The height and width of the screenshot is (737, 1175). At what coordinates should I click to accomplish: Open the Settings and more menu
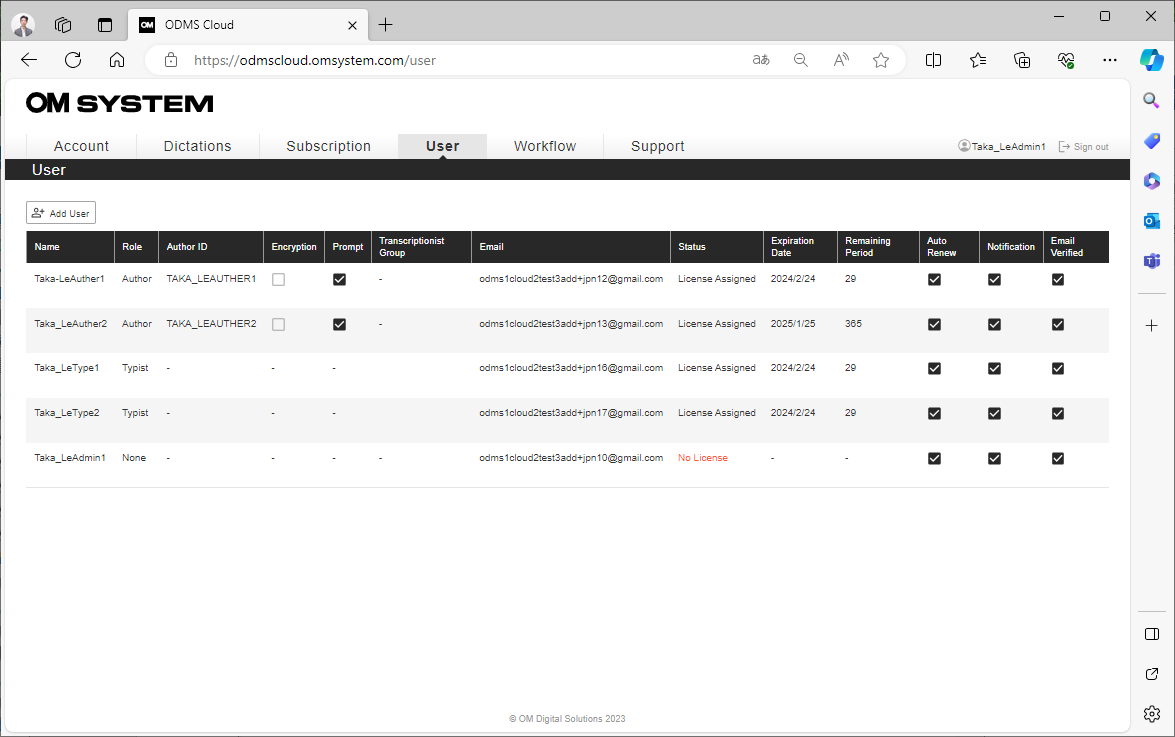(1110, 60)
